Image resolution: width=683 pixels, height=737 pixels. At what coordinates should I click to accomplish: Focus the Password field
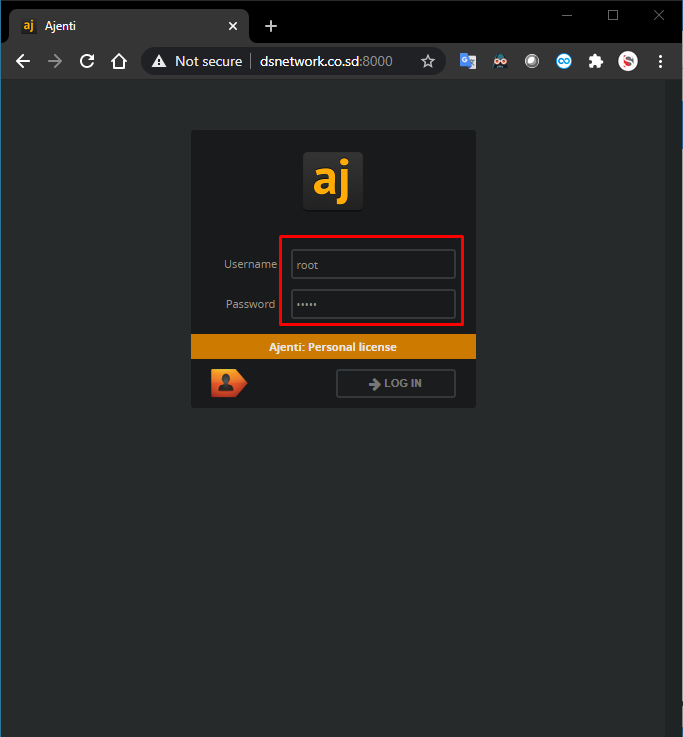click(x=373, y=304)
